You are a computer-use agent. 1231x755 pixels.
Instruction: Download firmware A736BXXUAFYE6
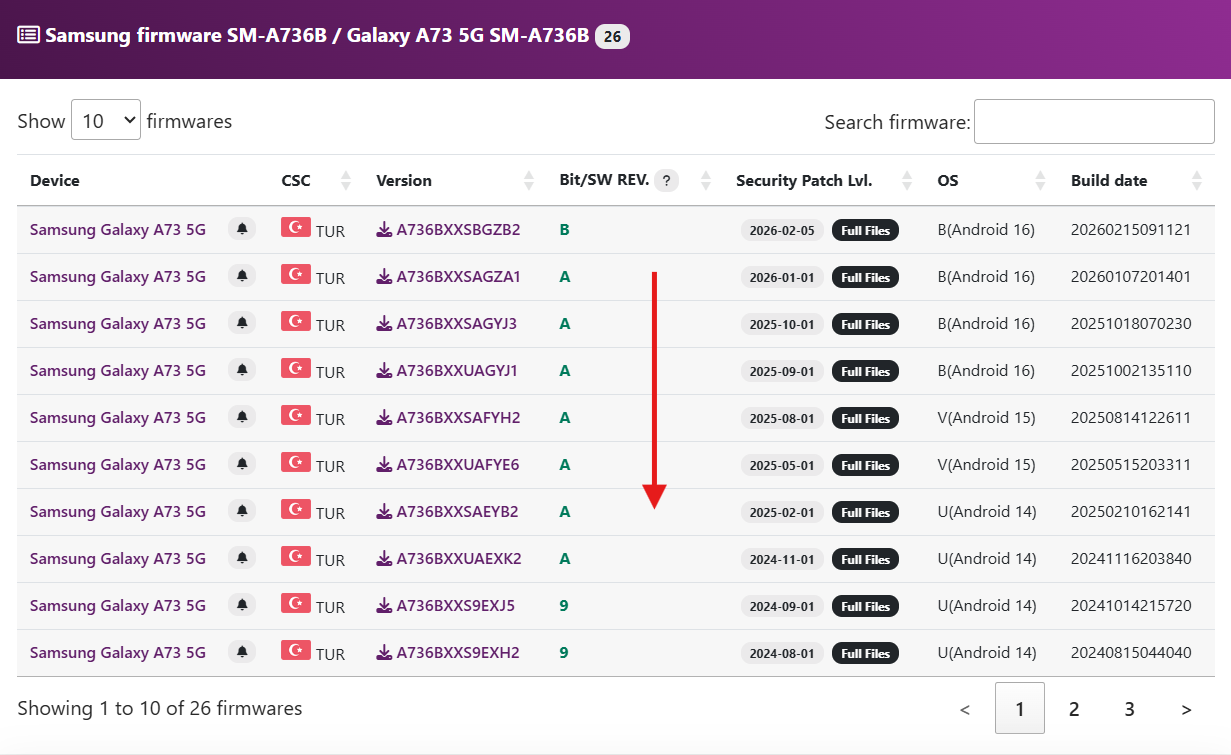[x=448, y=465]
